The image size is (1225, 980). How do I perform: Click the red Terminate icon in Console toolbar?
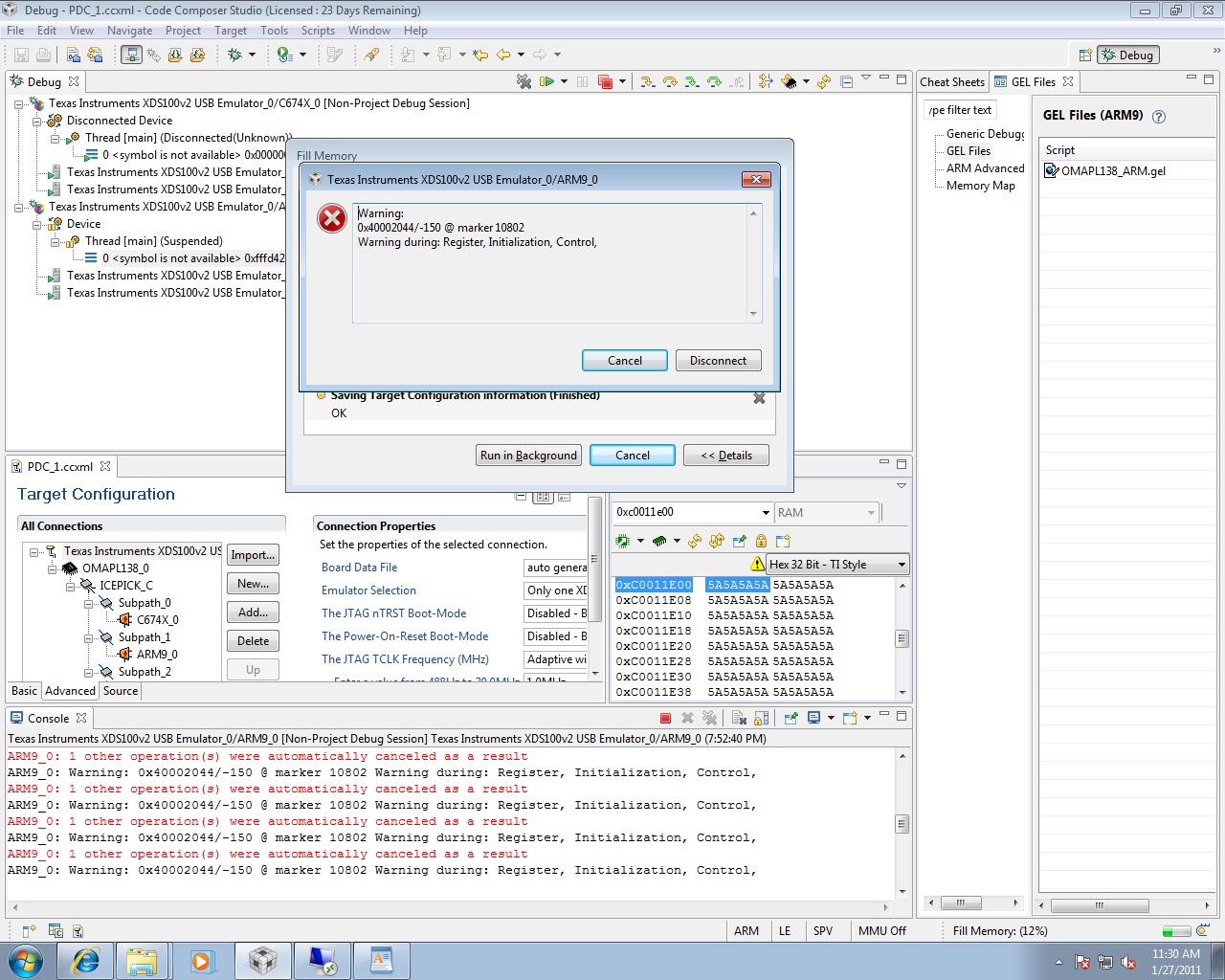point(666,718)
